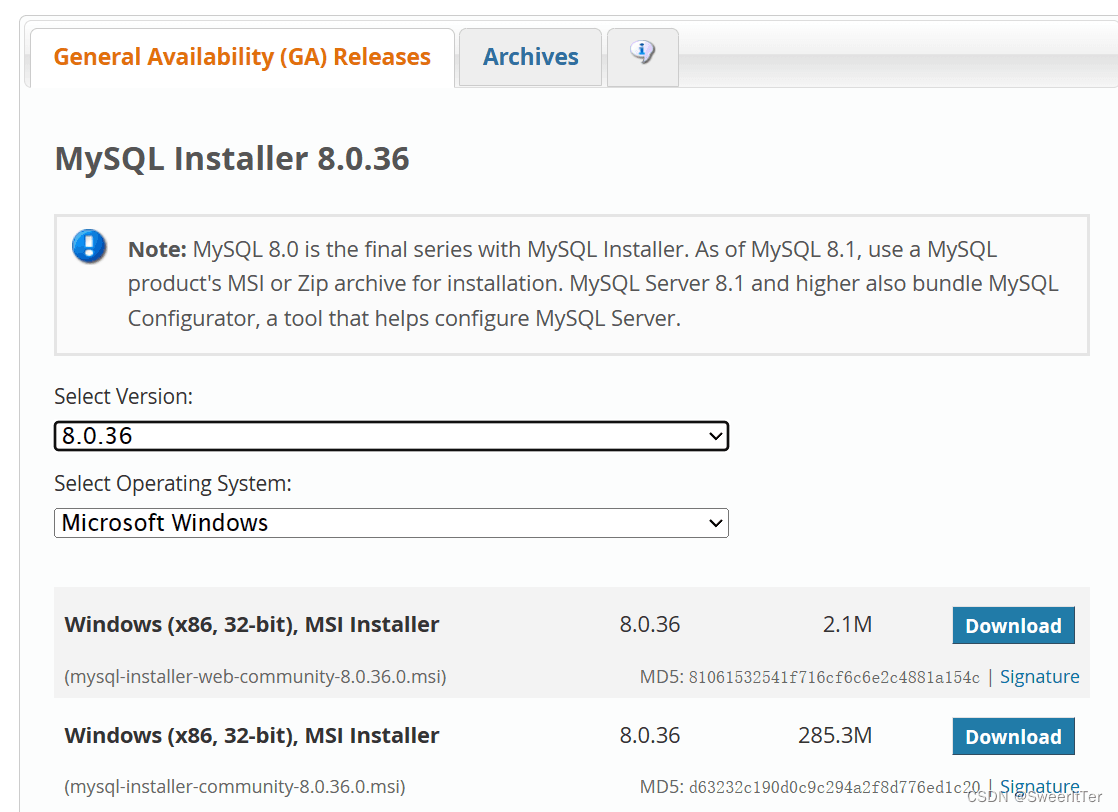Open the Signature link for the 285.3M installer
The width and height of the screenshot is (1118, 812).
click(x=1040, y=786)
